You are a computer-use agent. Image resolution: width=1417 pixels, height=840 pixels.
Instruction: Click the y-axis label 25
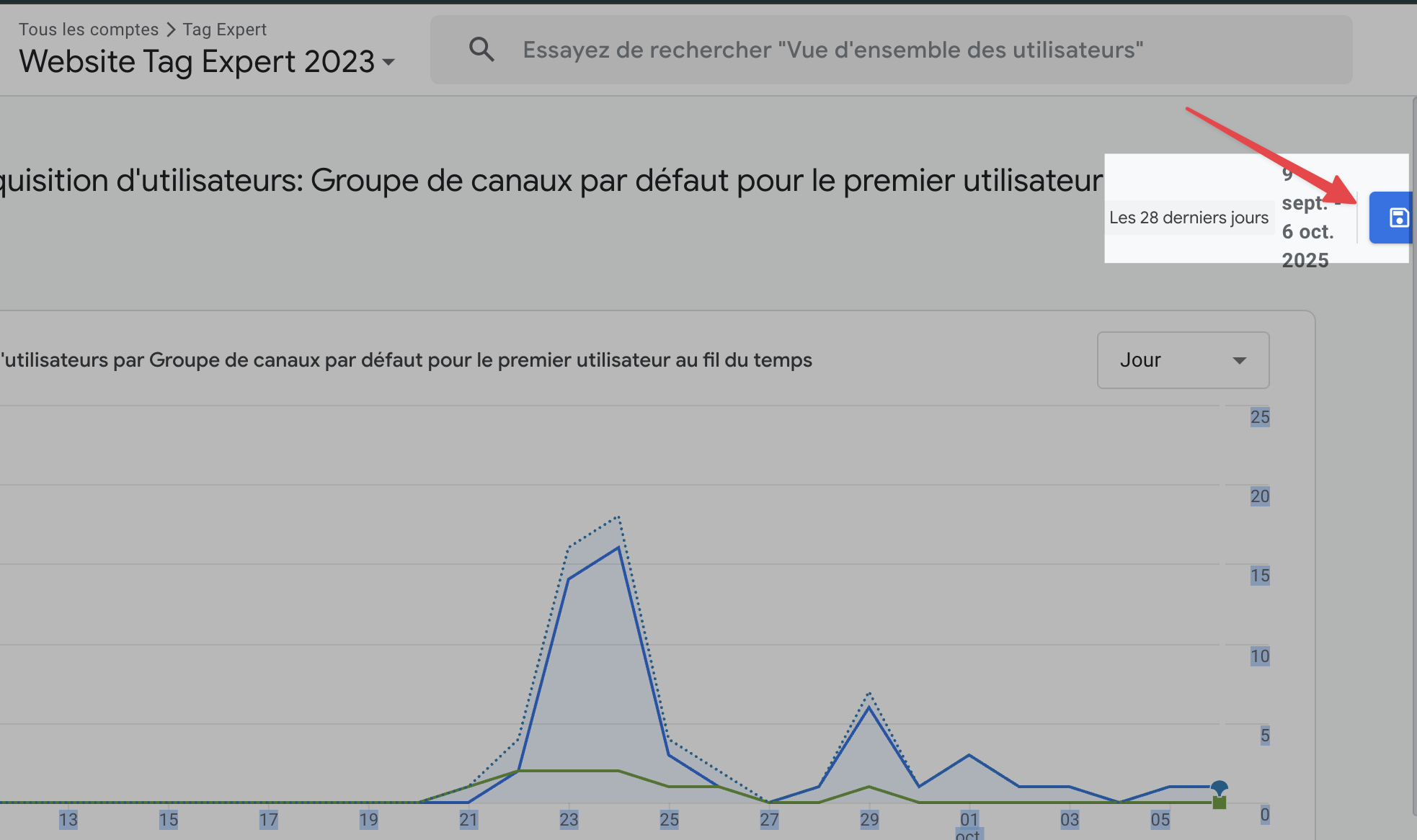(1259, 417)
